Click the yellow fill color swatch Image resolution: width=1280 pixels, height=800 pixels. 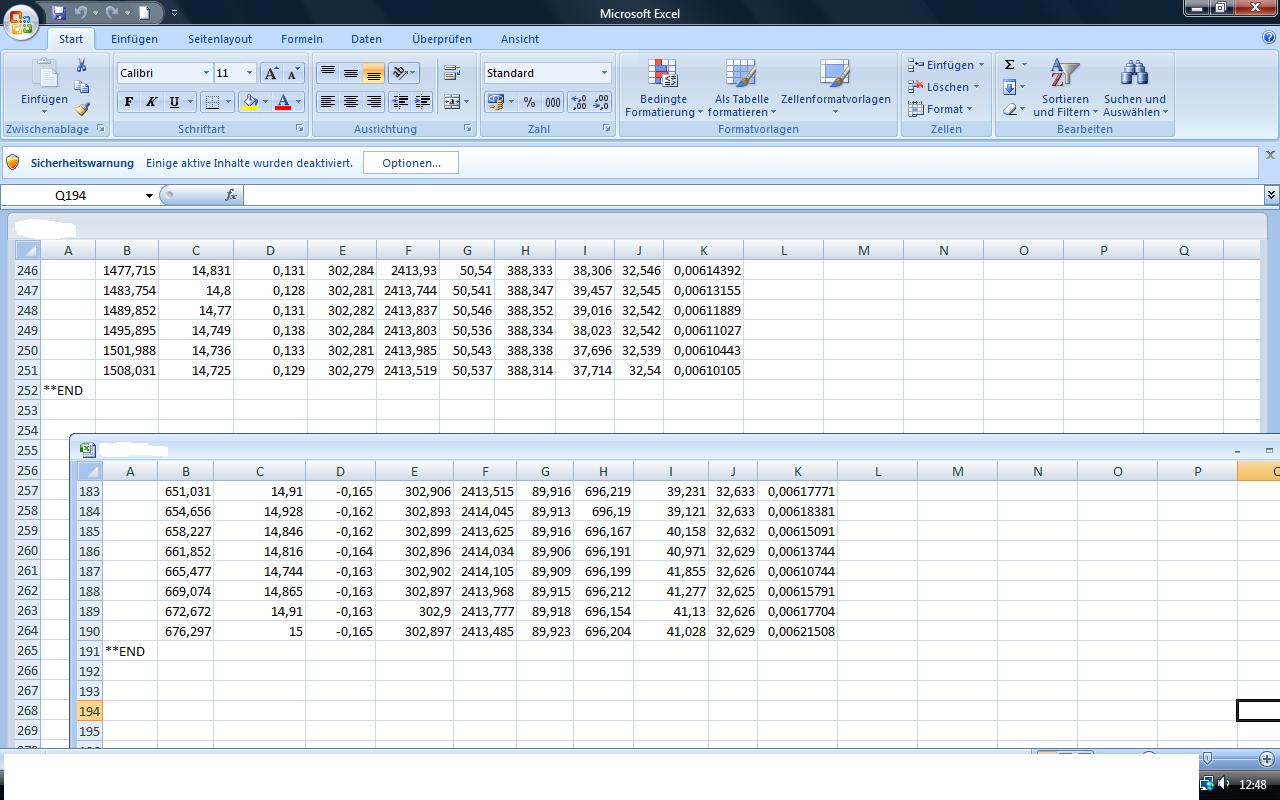[250, 102]
